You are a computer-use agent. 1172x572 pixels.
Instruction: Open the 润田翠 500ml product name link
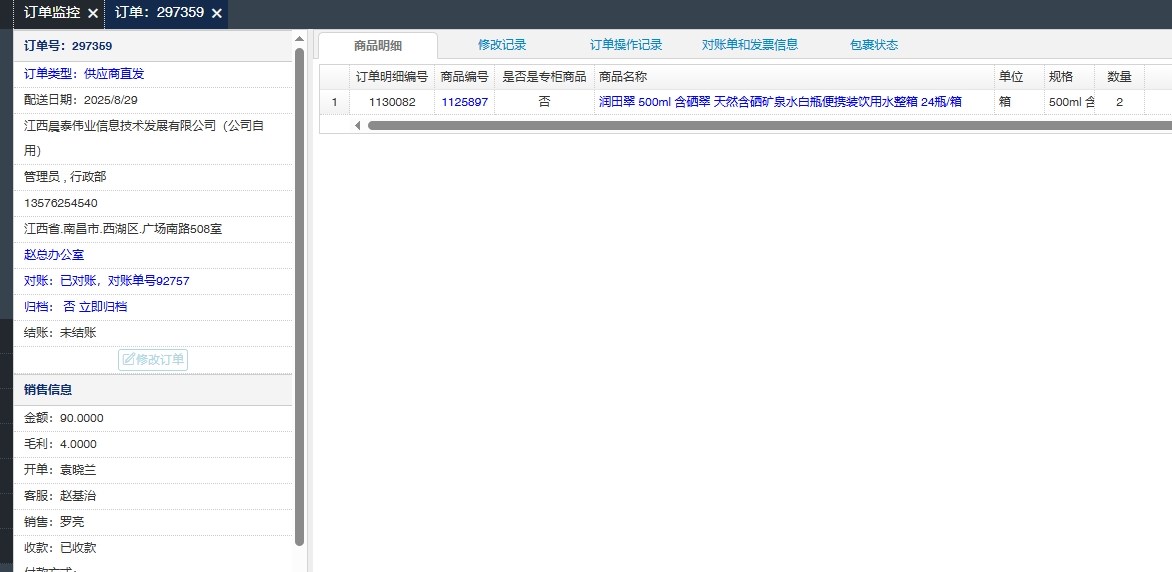[779, 102]
